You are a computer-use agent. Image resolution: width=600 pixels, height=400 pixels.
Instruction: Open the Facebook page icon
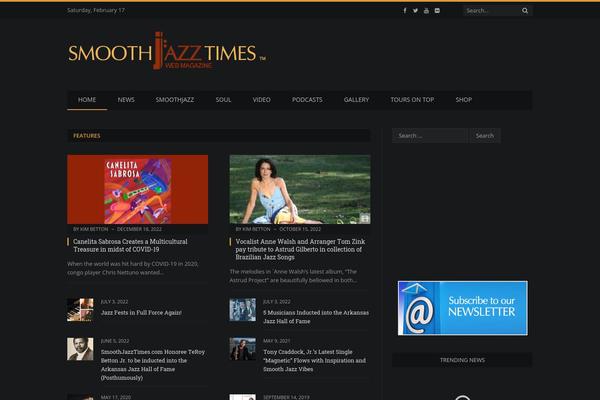405,11
